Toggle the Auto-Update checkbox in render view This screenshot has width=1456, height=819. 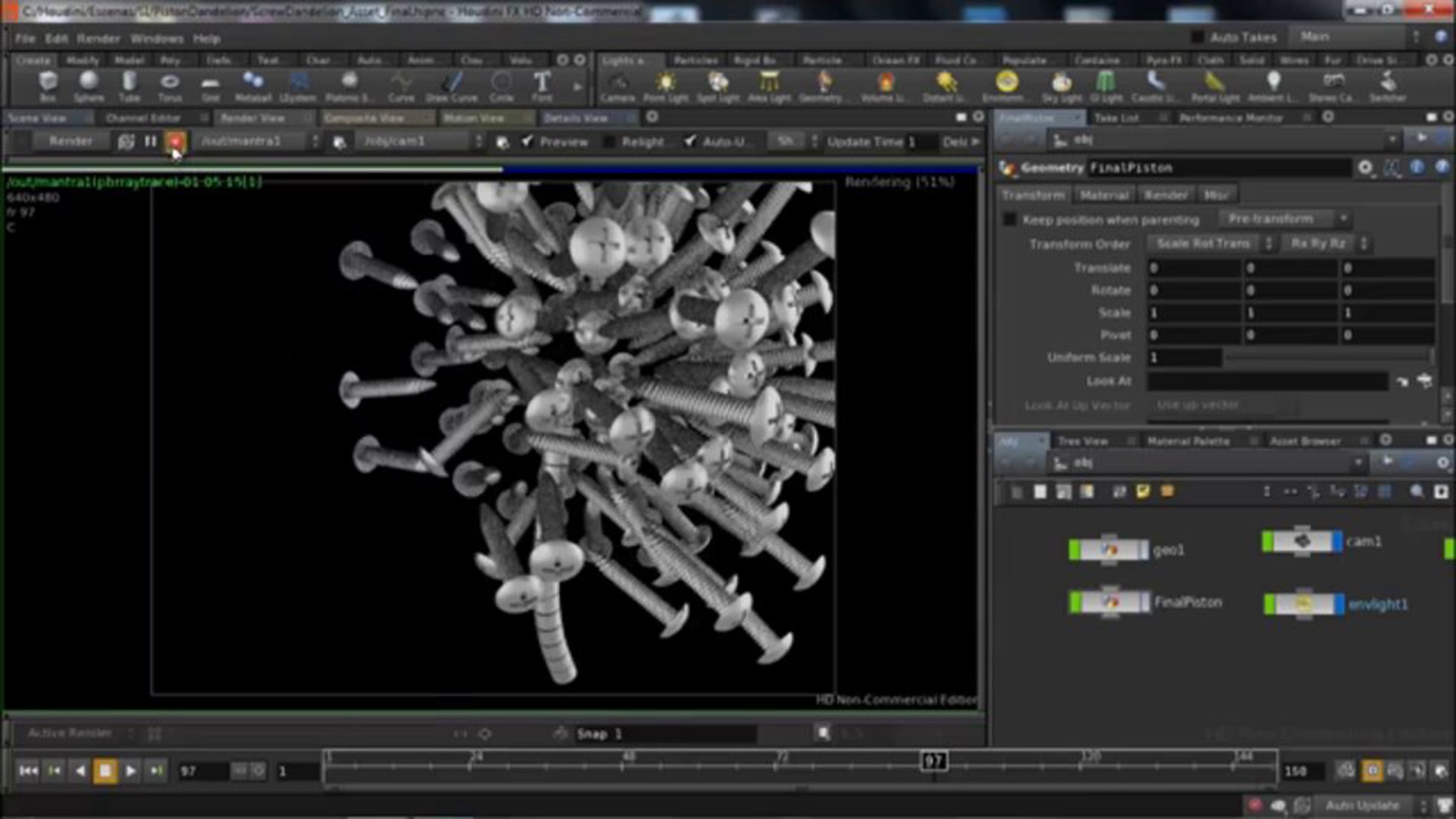point(690,141)
